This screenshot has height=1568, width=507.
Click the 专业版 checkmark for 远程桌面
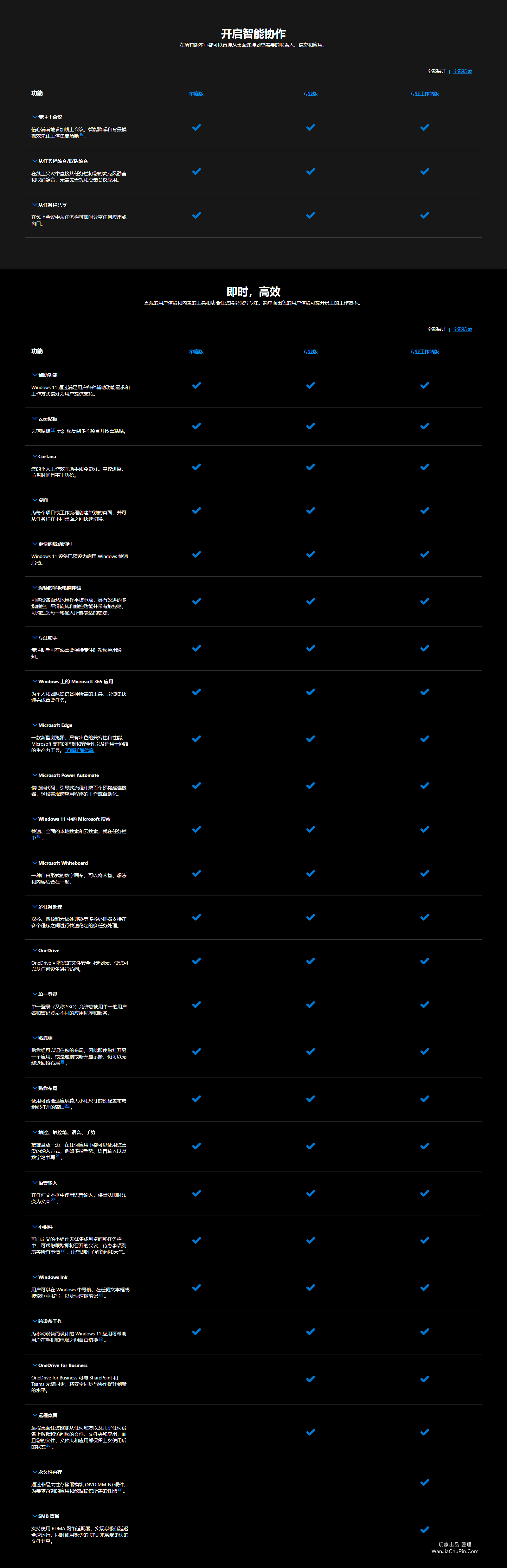311,1432
